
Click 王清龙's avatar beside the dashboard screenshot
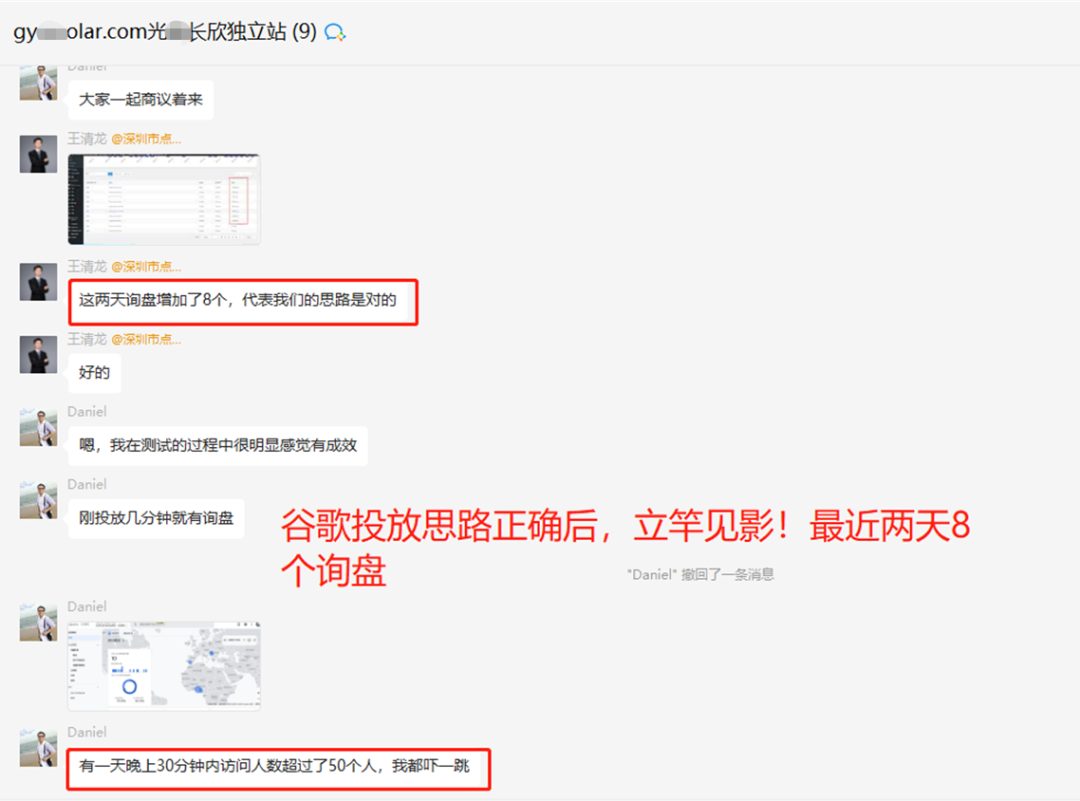point(37,155)
